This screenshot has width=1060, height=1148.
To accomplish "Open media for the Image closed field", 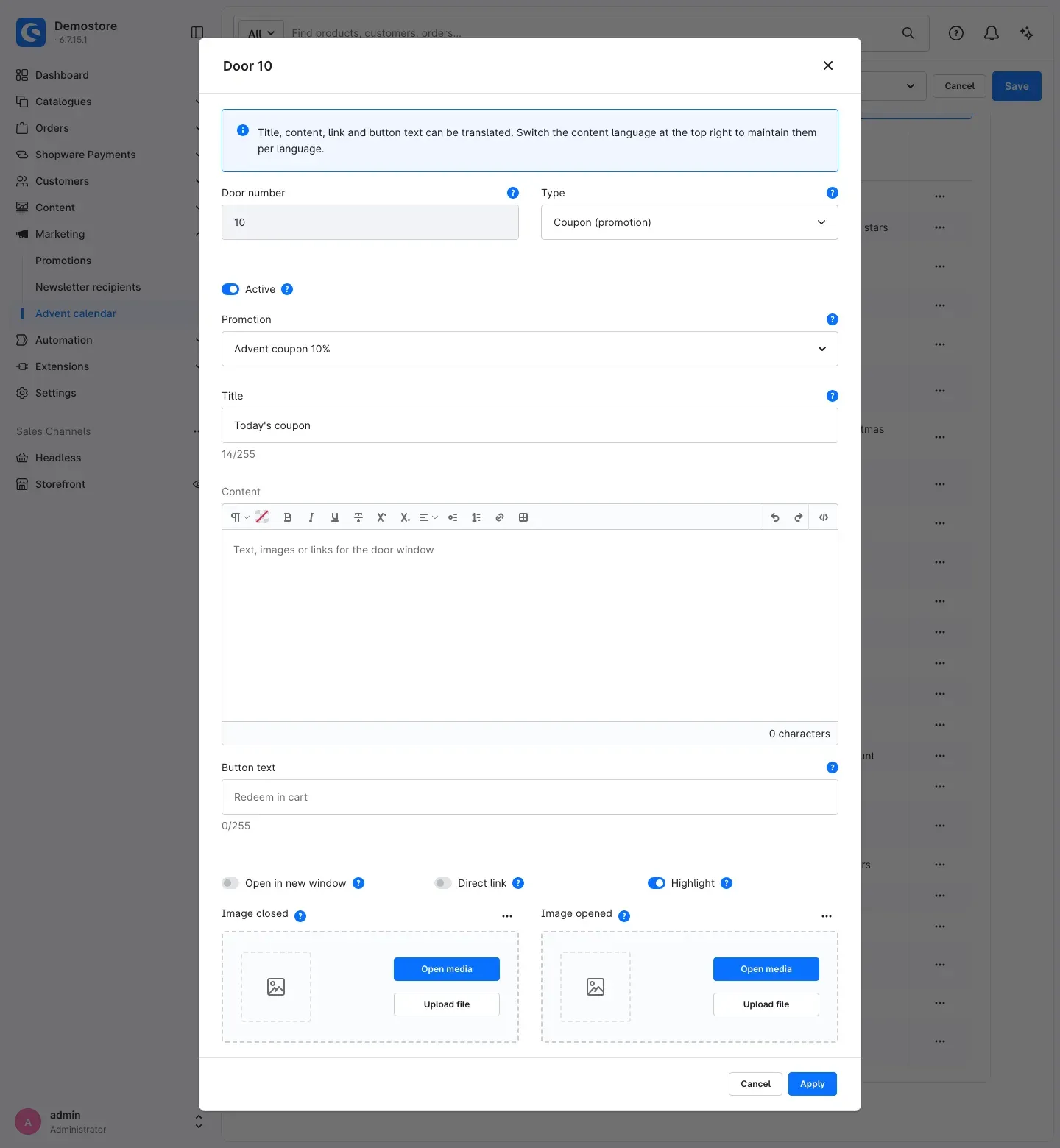I will pos(447,969).
